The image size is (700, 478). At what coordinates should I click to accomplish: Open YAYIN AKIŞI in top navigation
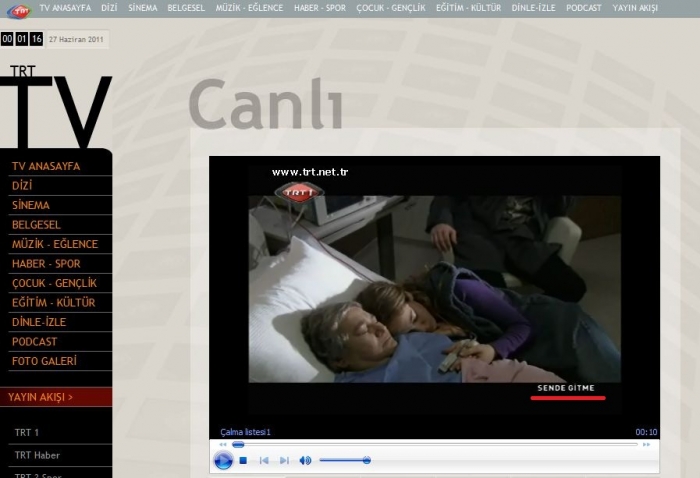635,8
